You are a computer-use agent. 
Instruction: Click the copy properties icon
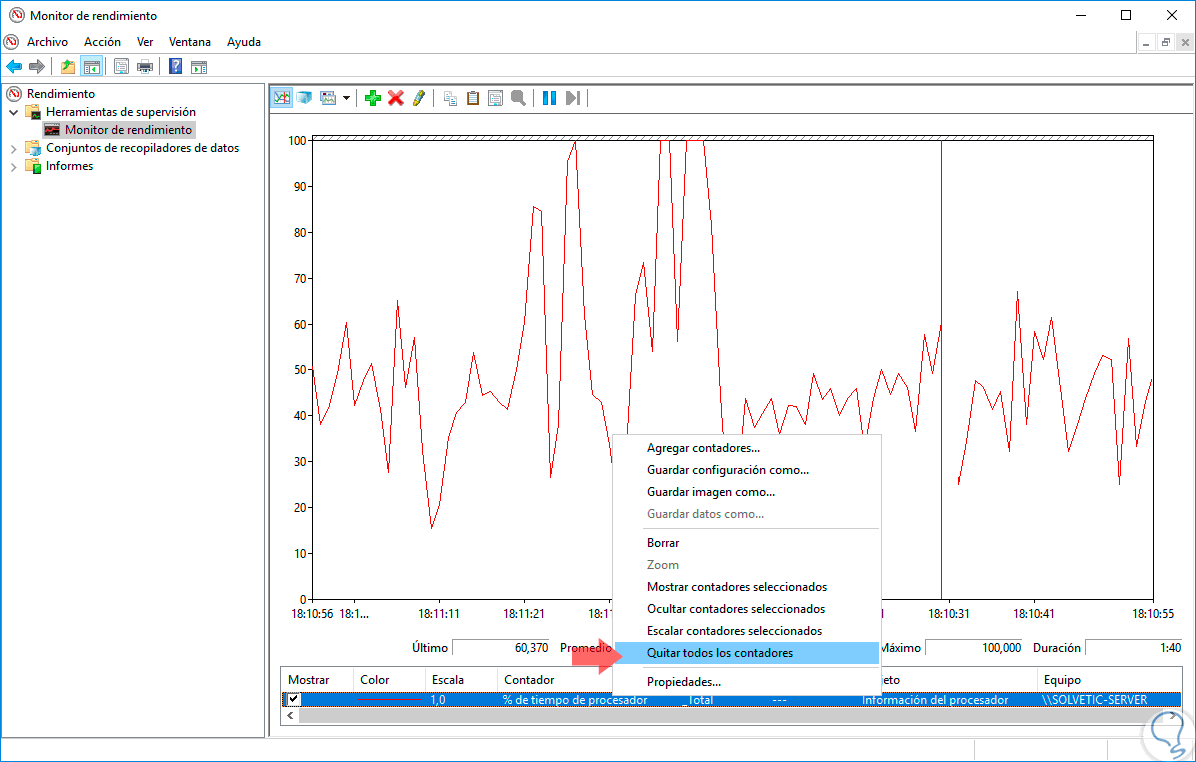(450, 98)
